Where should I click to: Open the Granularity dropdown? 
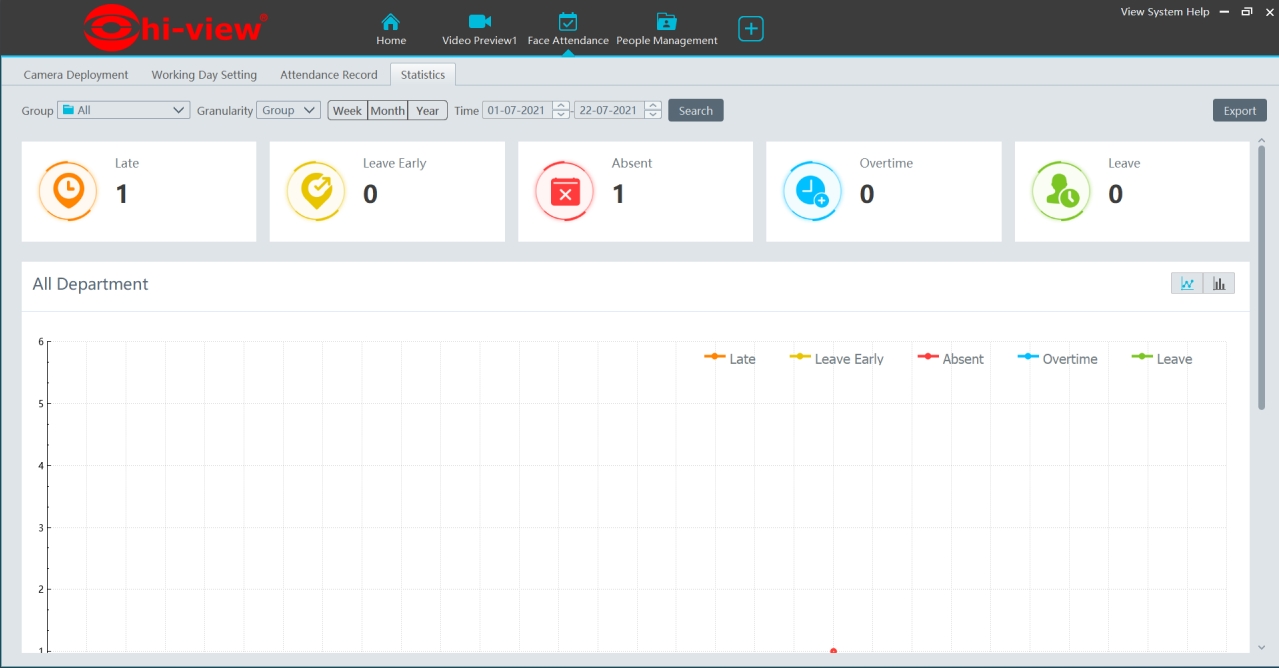288,111
